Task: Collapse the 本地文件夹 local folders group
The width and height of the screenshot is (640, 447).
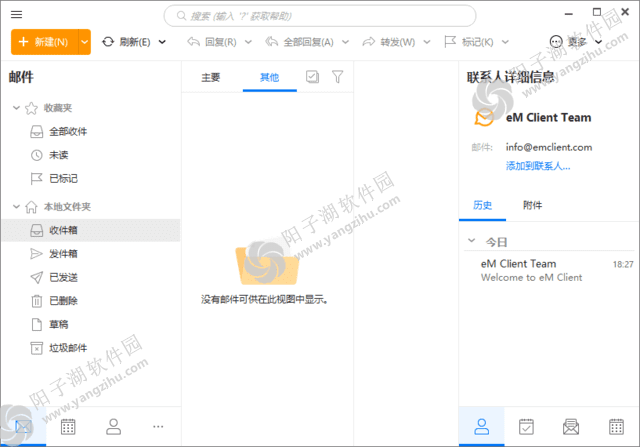Action: pos(16,207)
